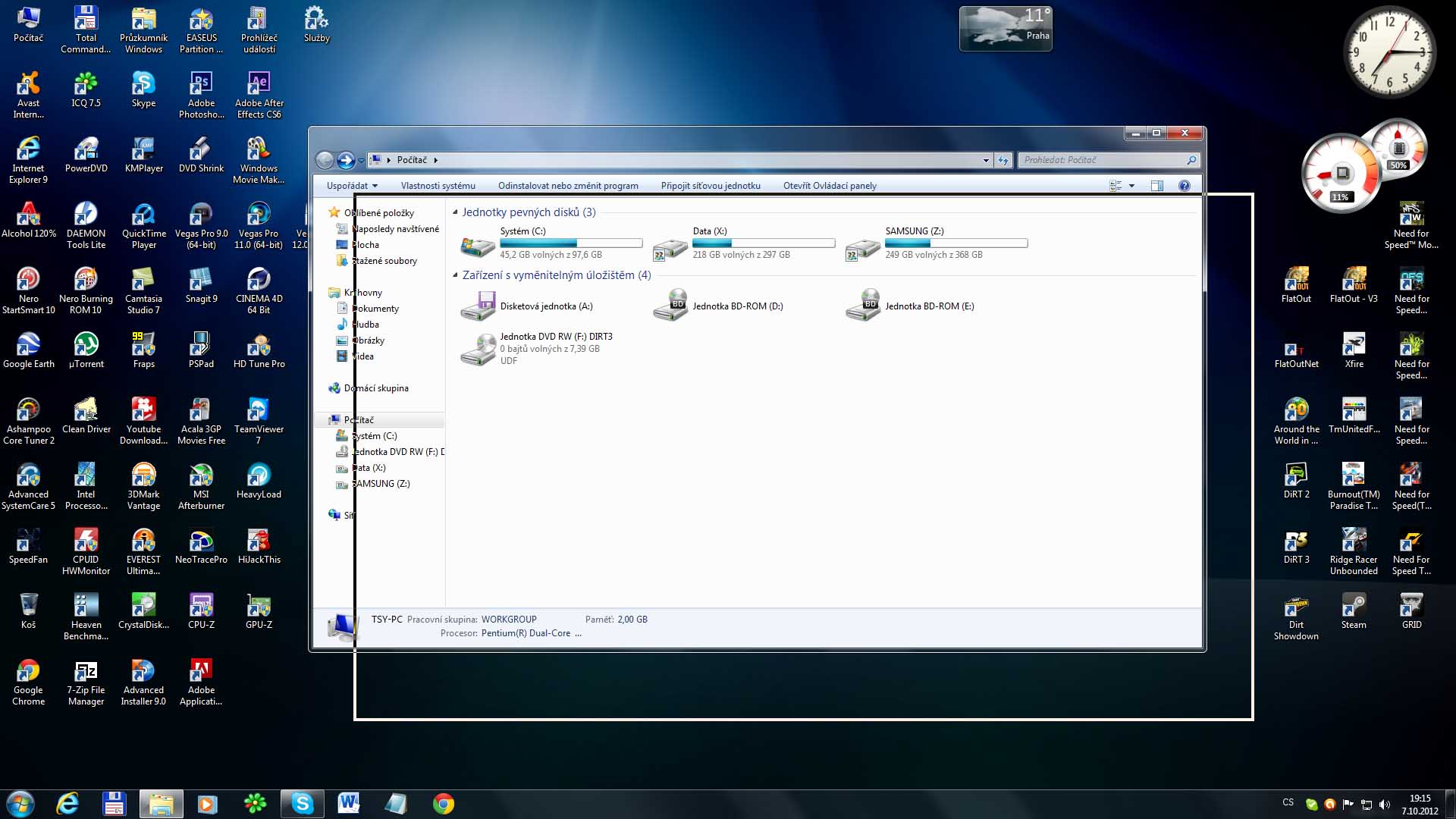Click Vlastnosti systému in the toolbar

438,186
